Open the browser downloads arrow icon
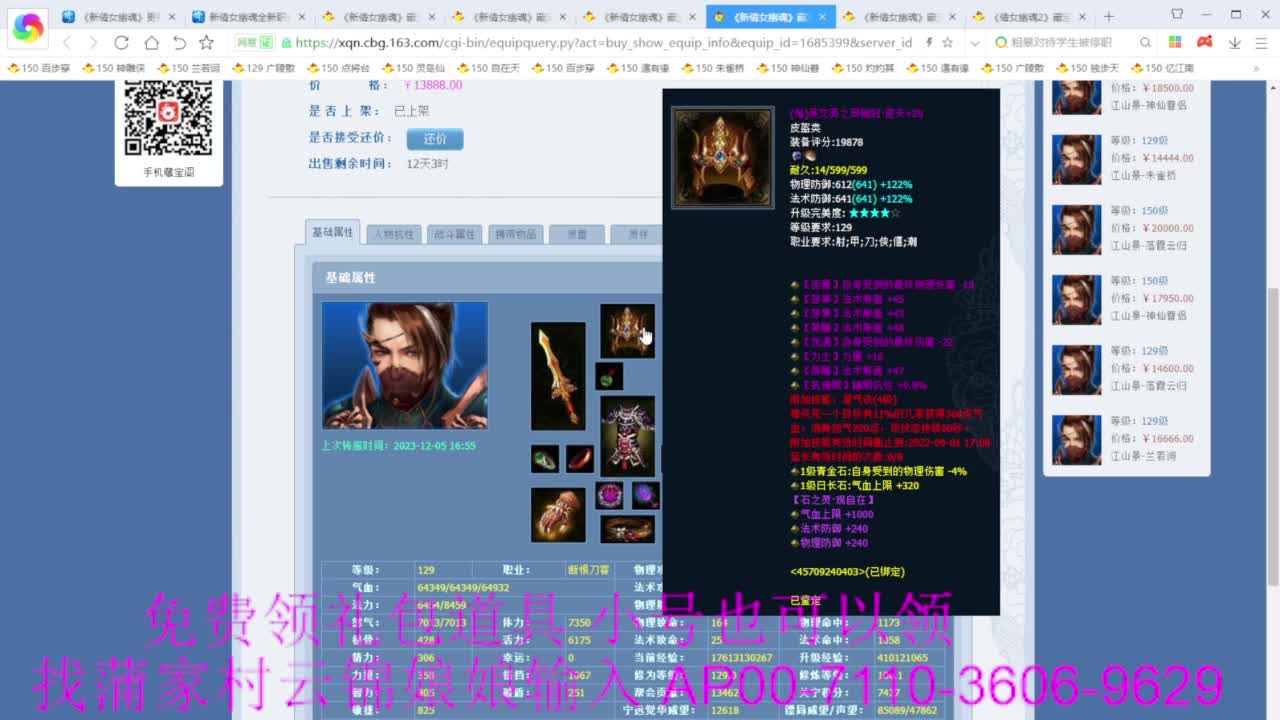Image resolution: width=1280 pixels, height=720 pixels. tap(1235, 42)
